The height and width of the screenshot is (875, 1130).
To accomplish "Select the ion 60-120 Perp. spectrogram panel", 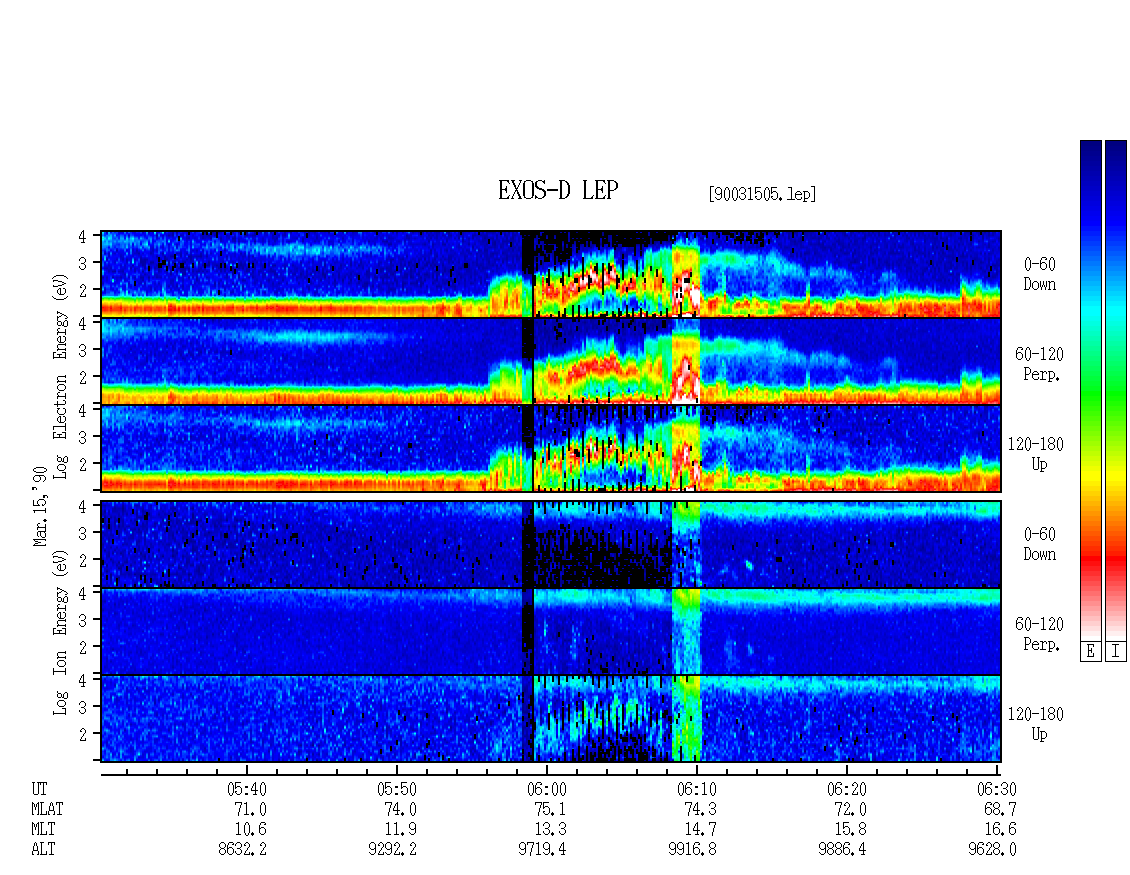I will click(551, 631).
